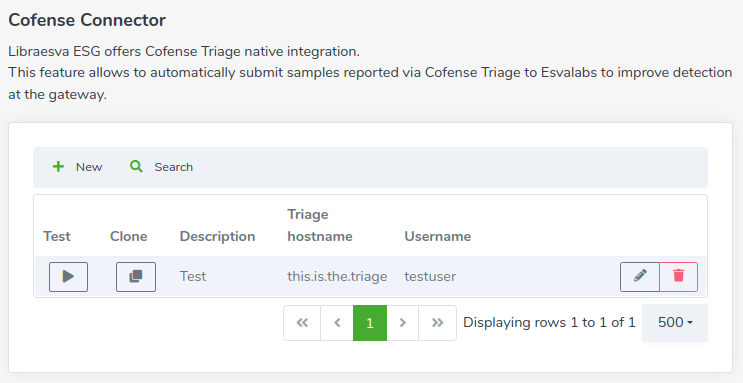Sort by the Username column header
743x383 pixels.
coord(437,236)
